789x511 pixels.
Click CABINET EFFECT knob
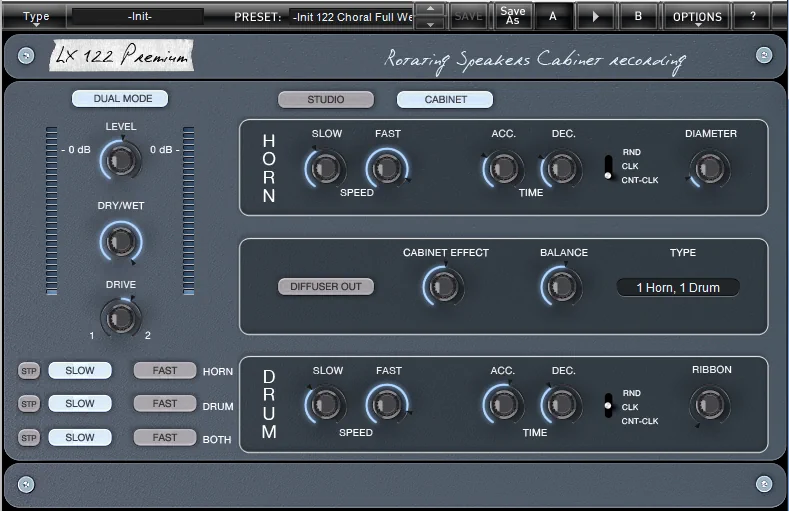click(444, 286)
